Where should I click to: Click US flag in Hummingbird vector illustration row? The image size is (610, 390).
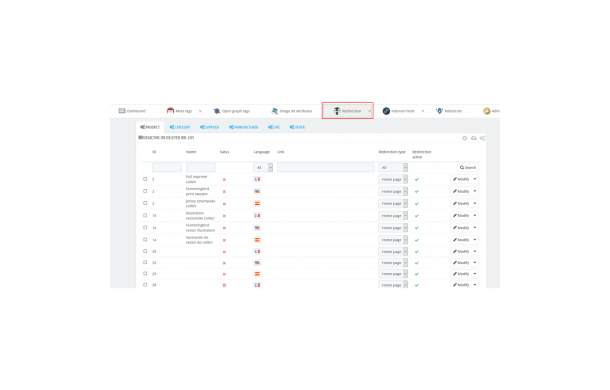click(257, 227)
